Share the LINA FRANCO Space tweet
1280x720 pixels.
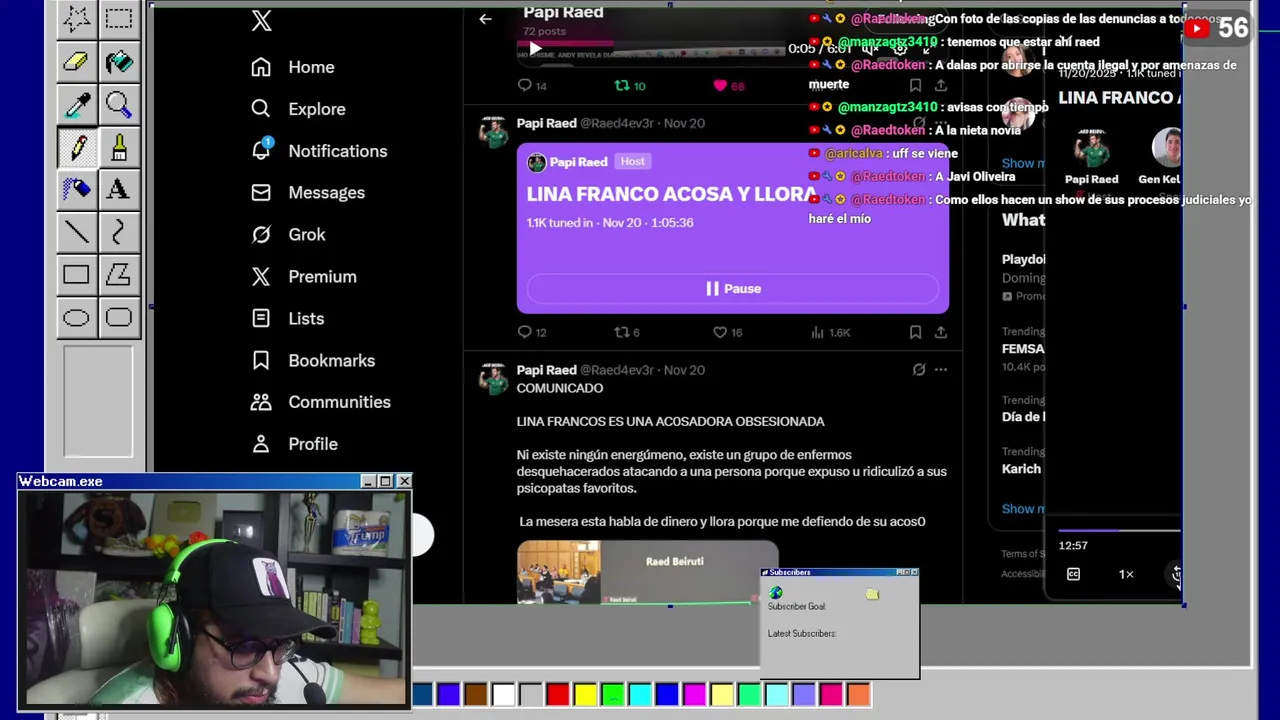(x=940, y=332)
